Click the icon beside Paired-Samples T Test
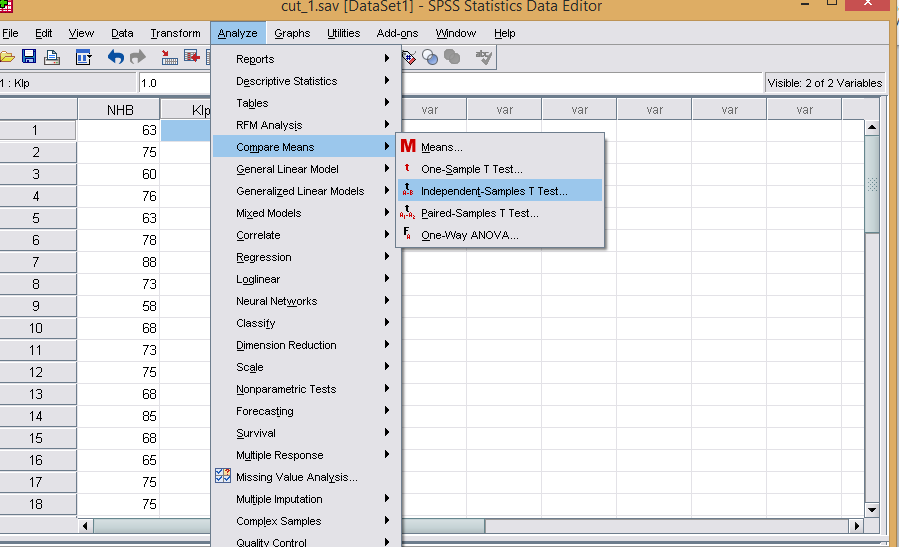 pos(408,212)
